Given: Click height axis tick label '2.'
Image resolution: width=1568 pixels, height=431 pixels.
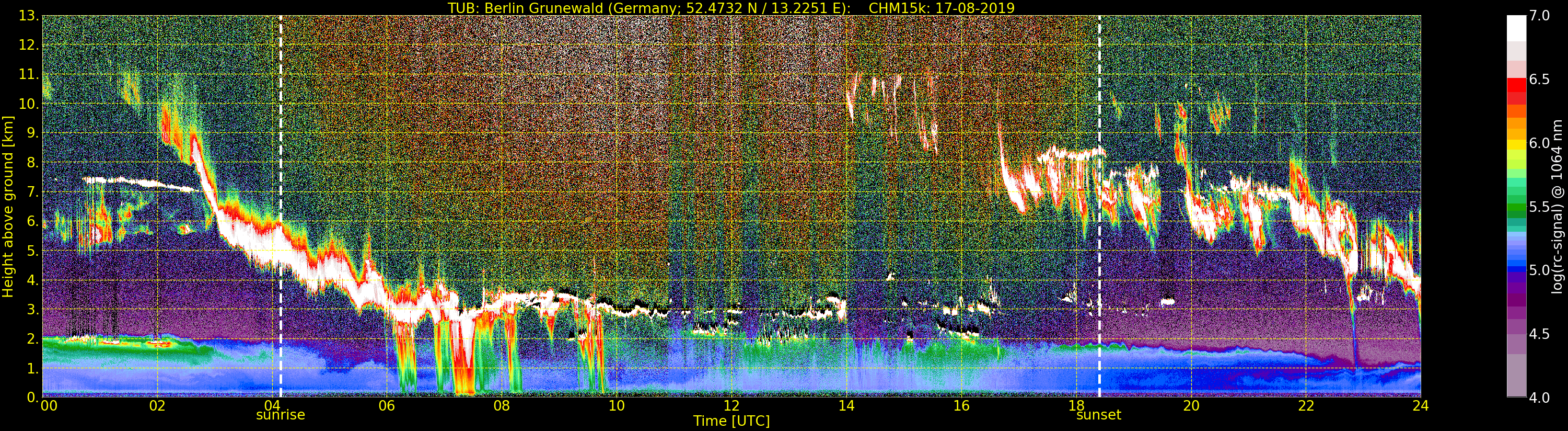Looking at the screenshot, I should tap(32, 338).
